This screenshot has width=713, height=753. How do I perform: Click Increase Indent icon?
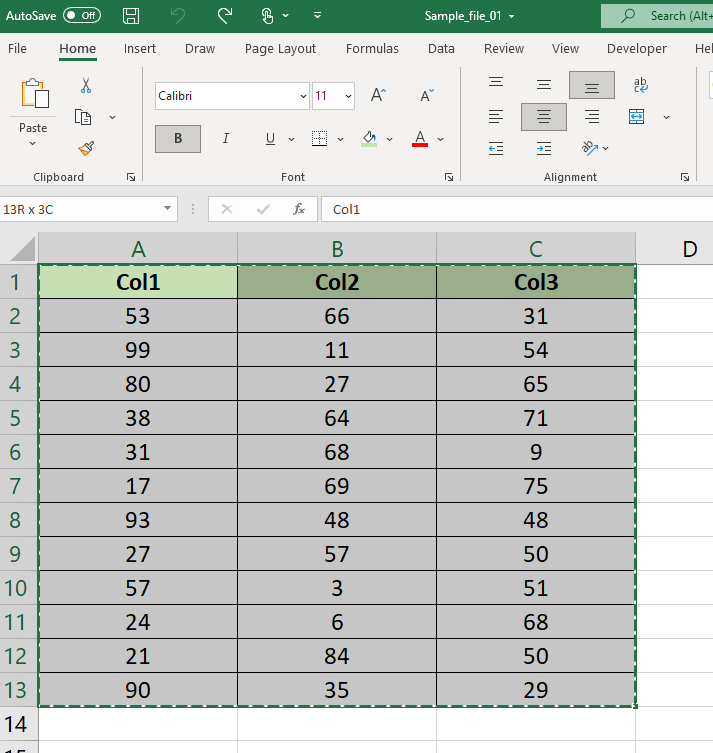(544, 148)
